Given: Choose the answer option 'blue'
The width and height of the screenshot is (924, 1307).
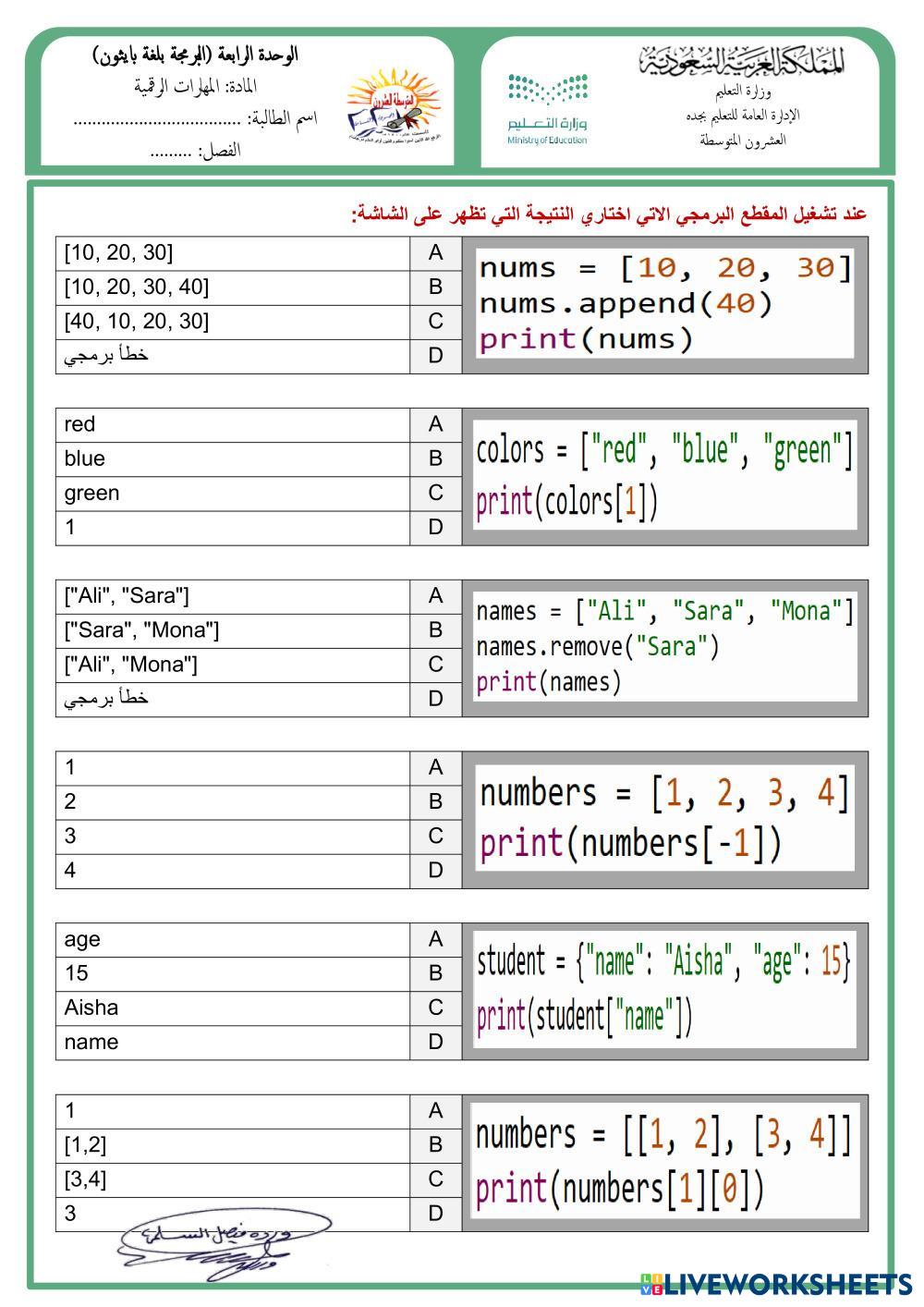Looking at the screenshot, I should click(233, 459).
